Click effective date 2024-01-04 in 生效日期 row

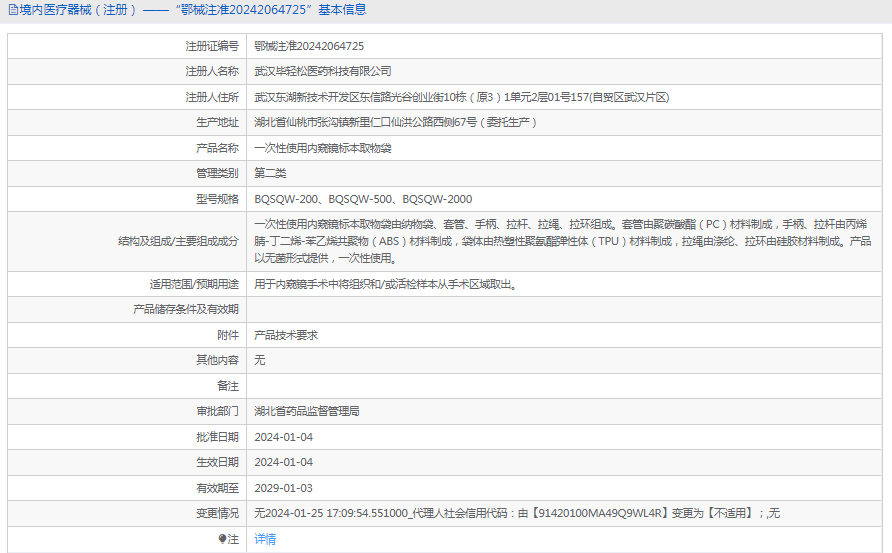click(x=283, y=462)
